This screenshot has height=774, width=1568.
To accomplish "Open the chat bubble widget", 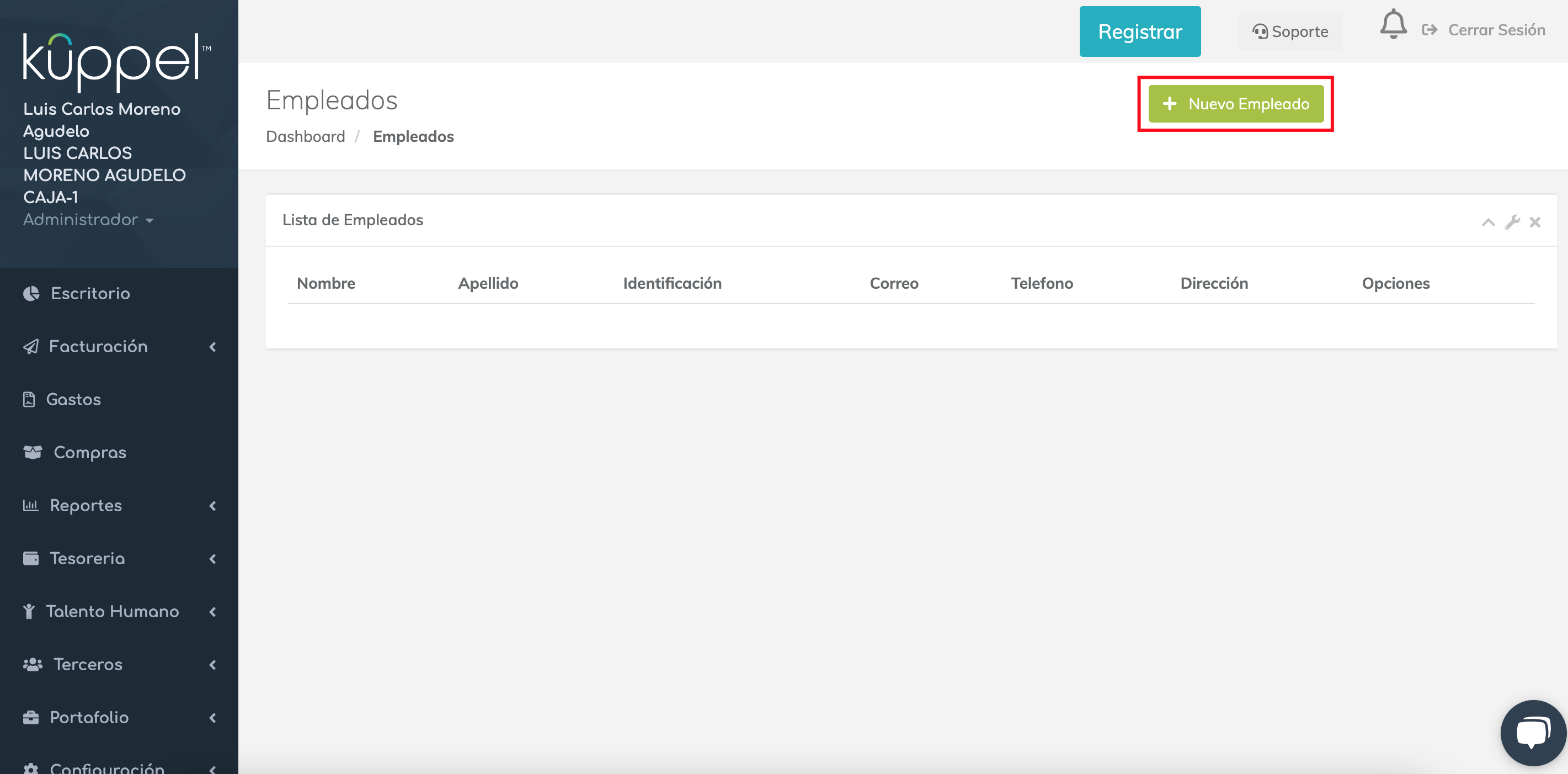I will pos(1533,732).
